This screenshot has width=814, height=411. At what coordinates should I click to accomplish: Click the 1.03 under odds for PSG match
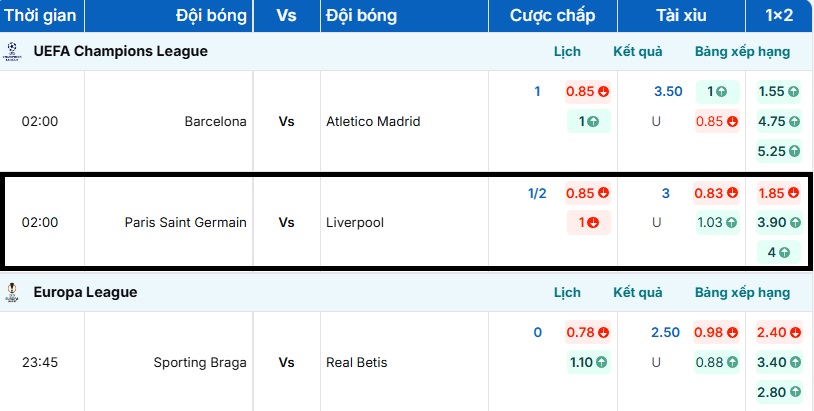coord(715,222)
